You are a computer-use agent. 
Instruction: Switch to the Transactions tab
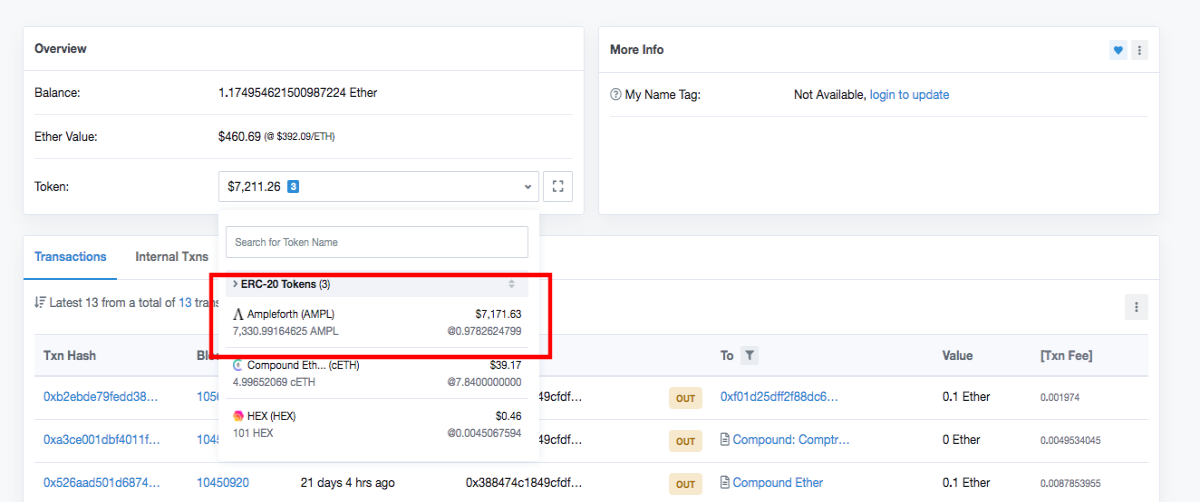pyautogui.click(x=70, y=257)
